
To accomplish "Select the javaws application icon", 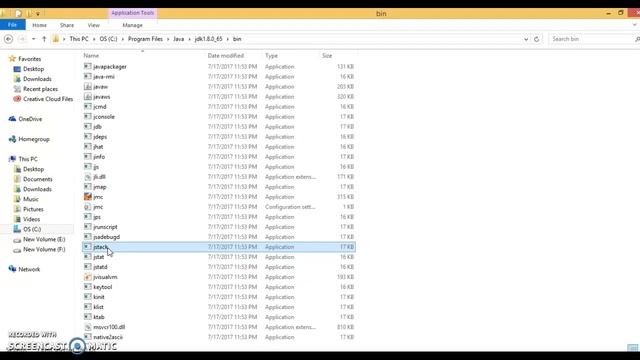I will [x=87, y=96].
